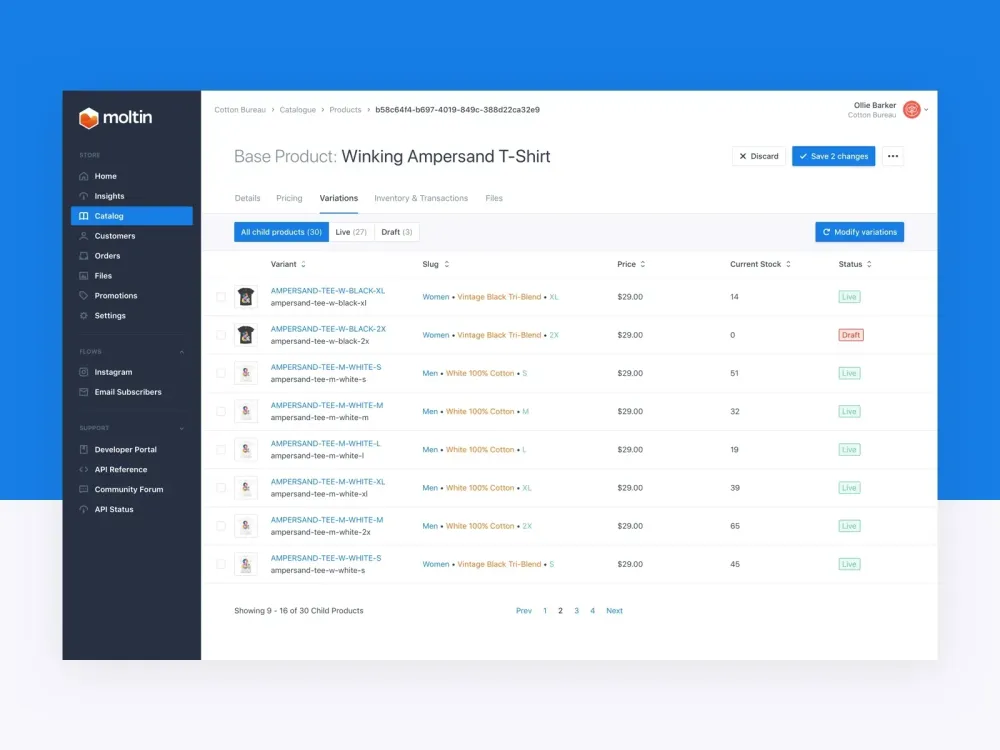Collapse the Flows sidebar section

pyautogui.click(x=182, y=352)
